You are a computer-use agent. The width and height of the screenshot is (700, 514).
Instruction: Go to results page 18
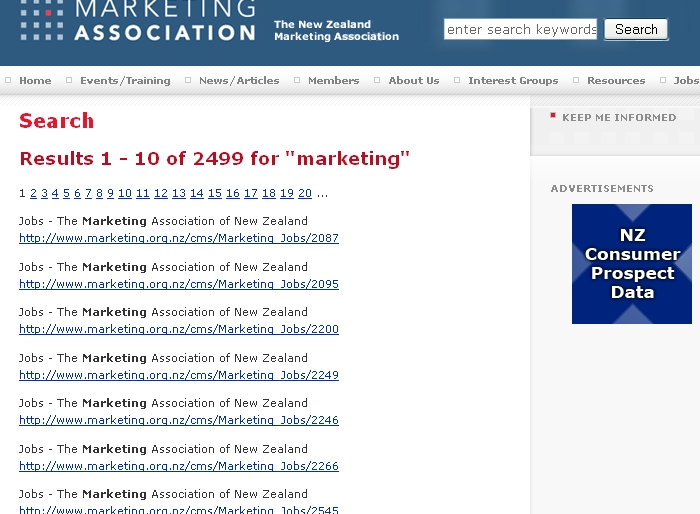(x=269, y=193)
